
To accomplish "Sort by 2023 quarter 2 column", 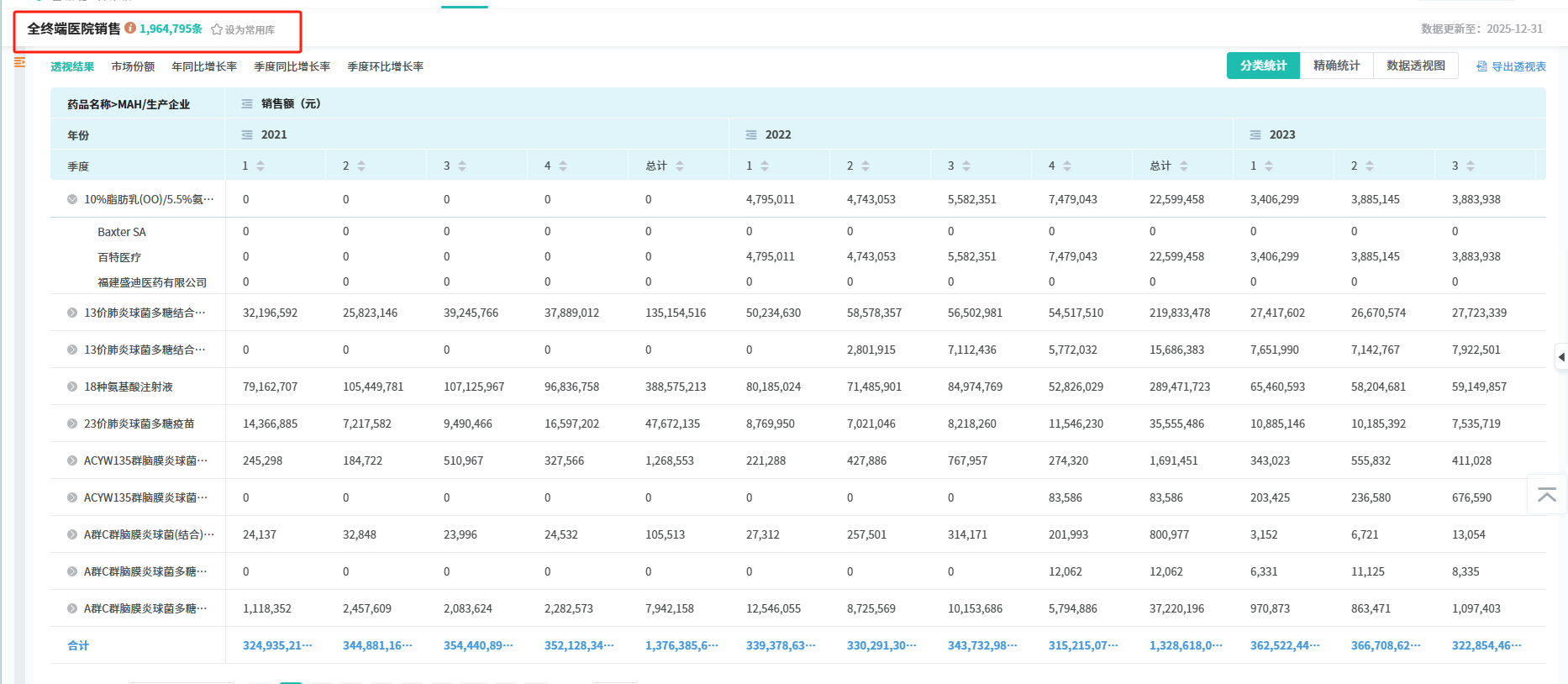I will (x=1370, y=166).
